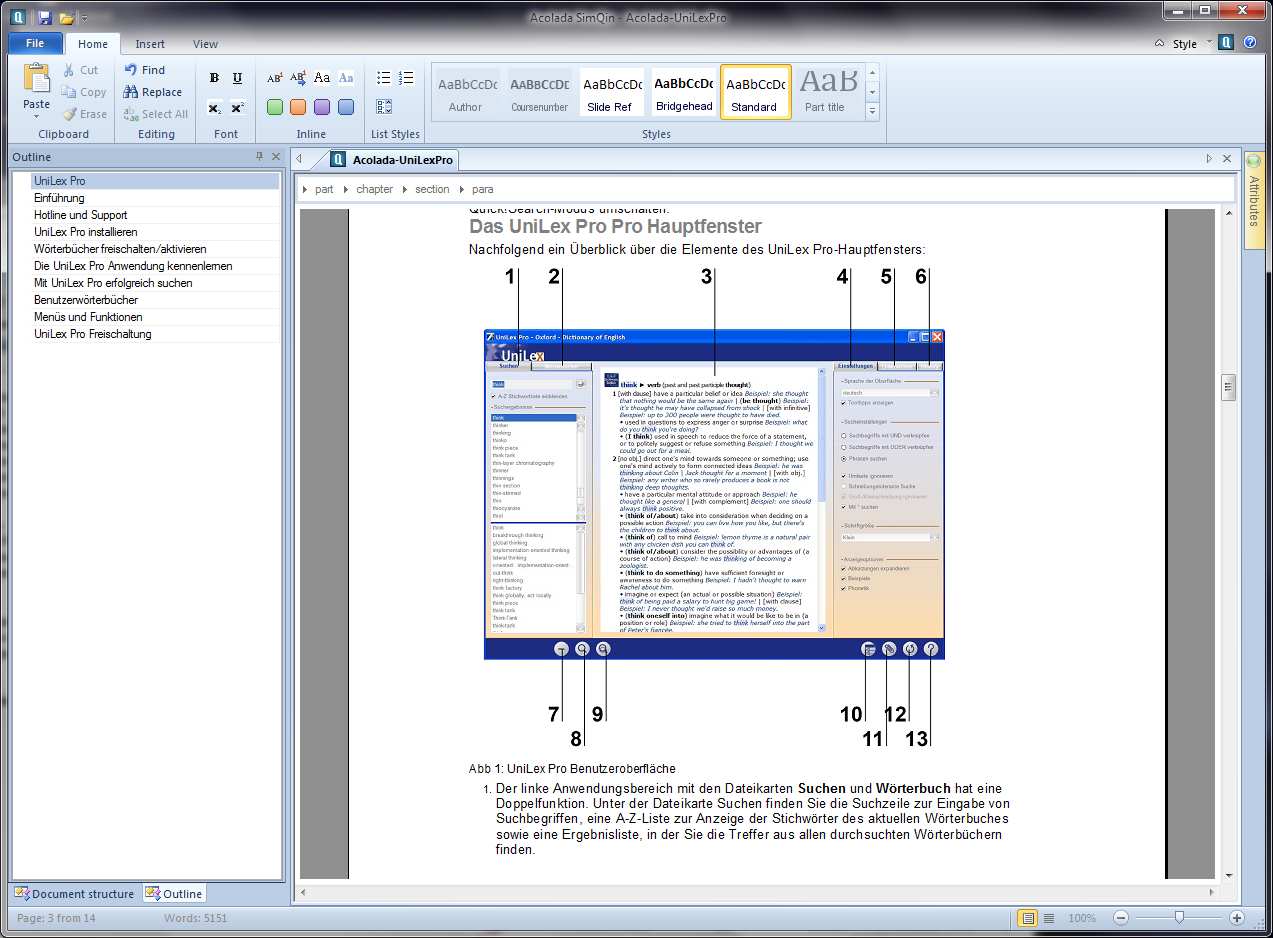The width and height of the screenshot is (1273, 938).
Task: Click the Replace button
Action: [153, 92]
